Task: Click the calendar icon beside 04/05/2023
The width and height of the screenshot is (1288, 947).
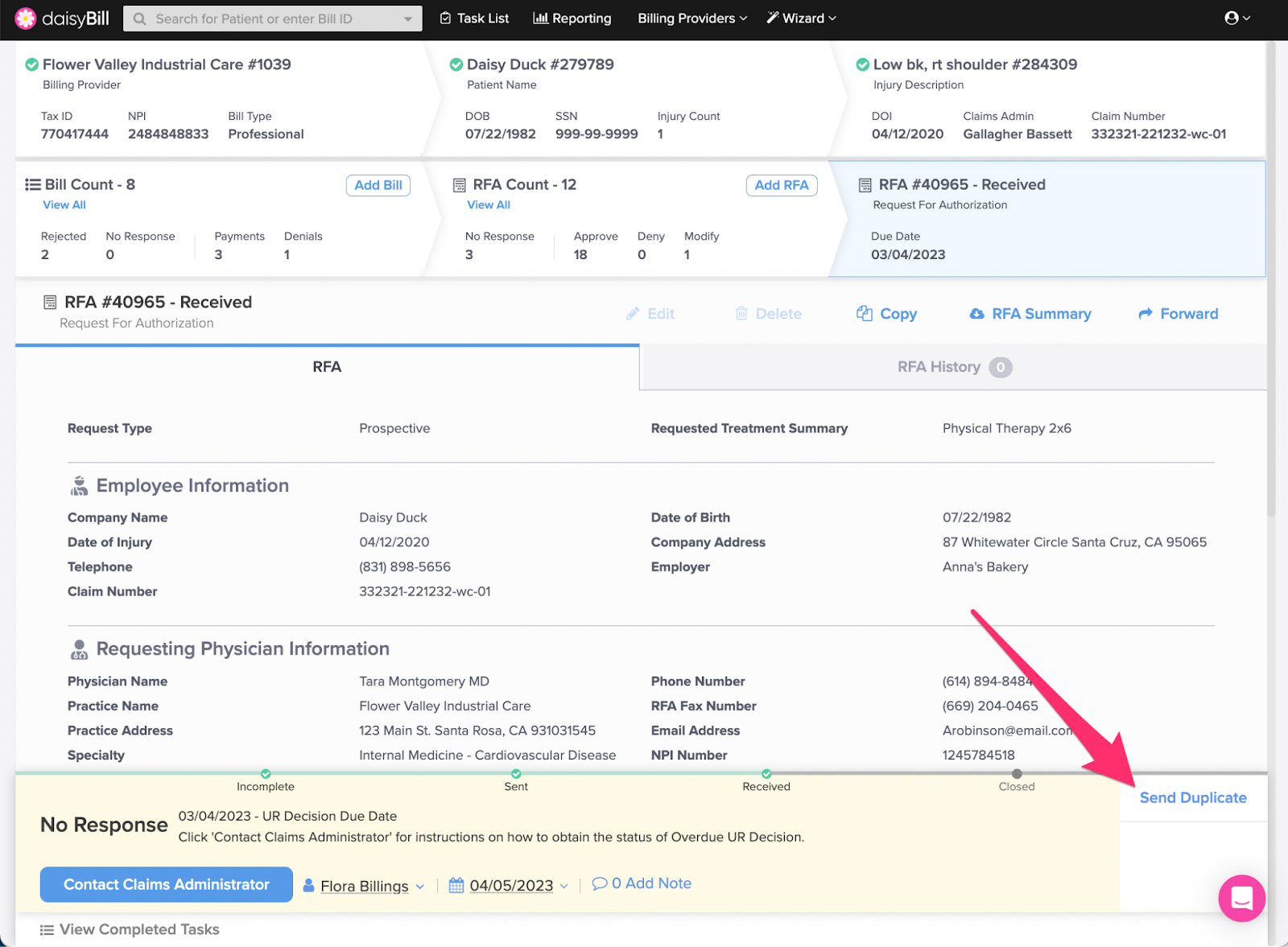Action: pos(456,885)
